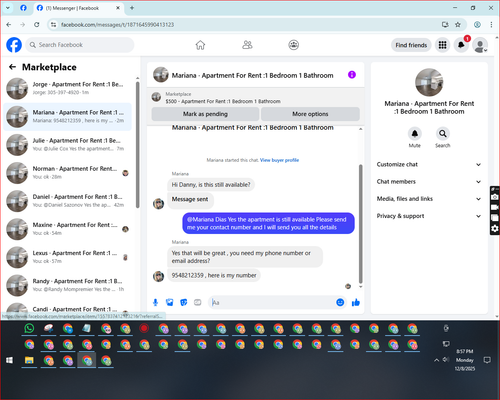Choose a GIF icon
The width and height of the screenshot is (500, 400).
tap(198, 302)
